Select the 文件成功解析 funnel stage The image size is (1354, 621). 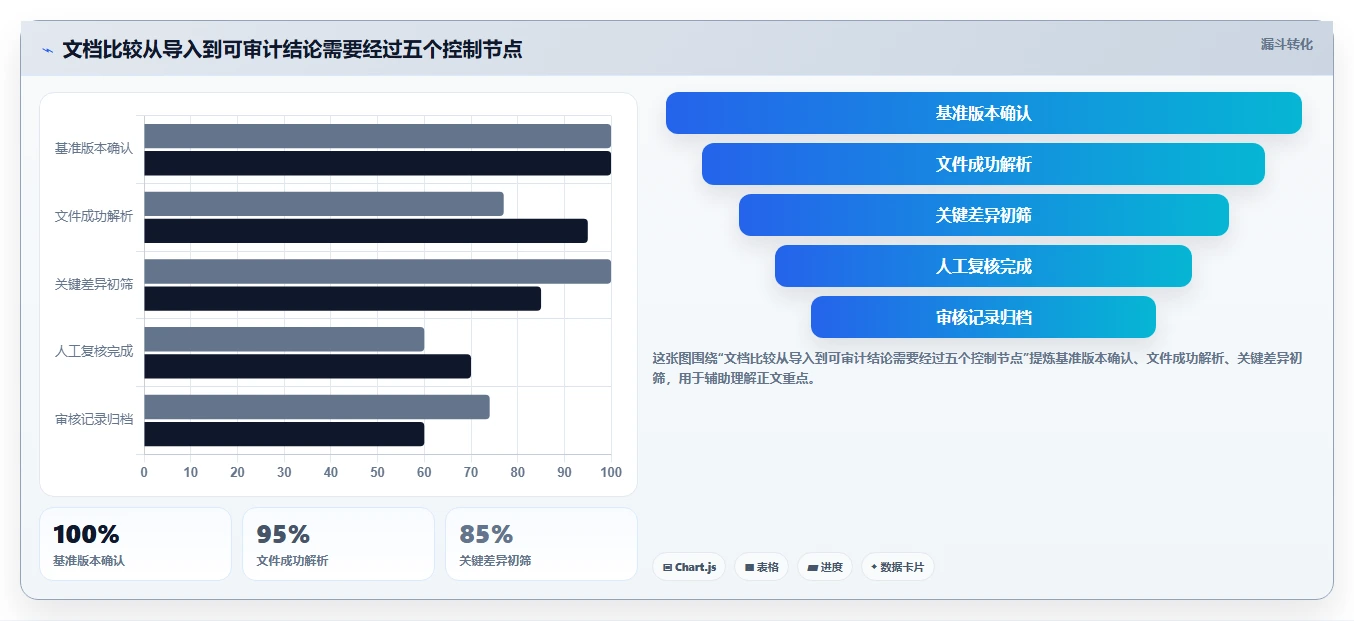pyautogui.click(x=983, y=164)
